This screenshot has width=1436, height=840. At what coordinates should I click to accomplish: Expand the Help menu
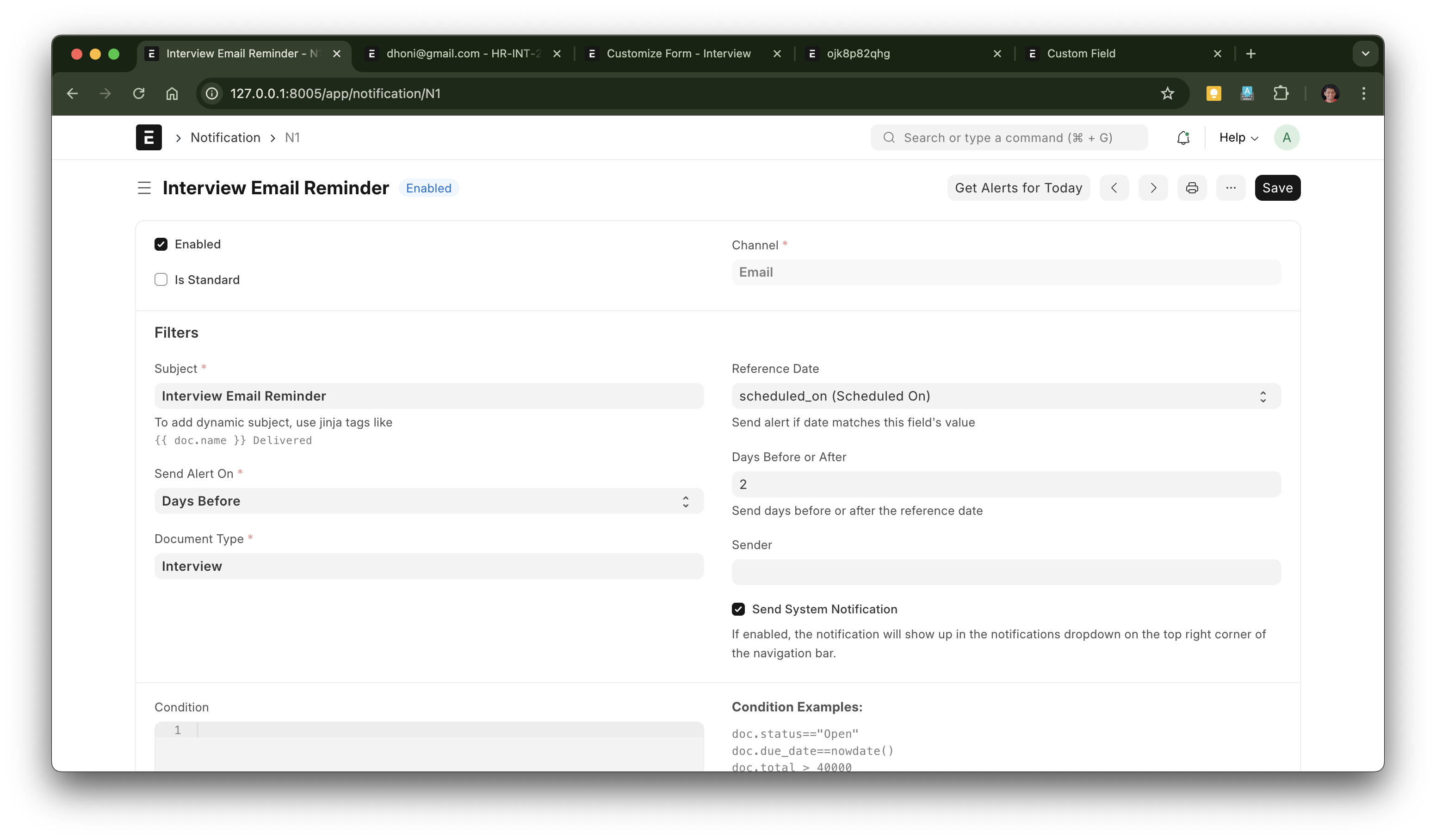point(1238,137)
